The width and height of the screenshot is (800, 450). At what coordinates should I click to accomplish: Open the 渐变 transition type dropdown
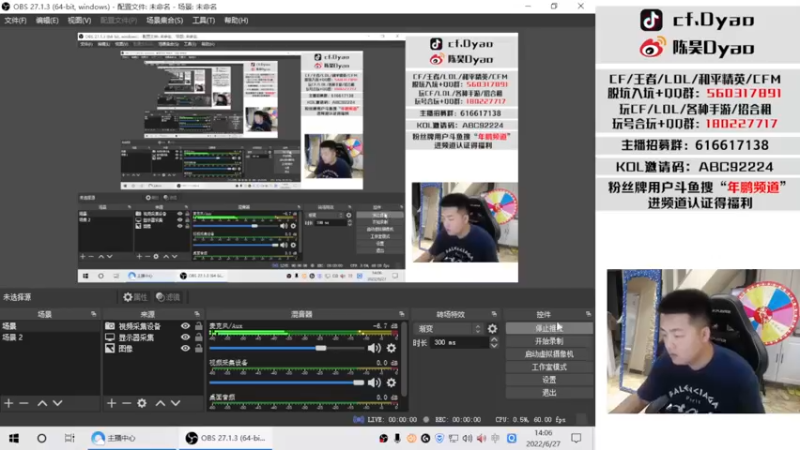[448, 329]
